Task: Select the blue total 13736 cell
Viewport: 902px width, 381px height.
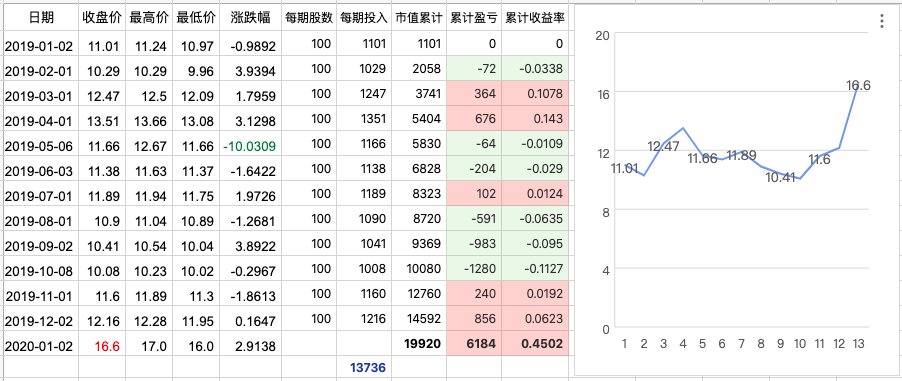Action: [364, 367]
